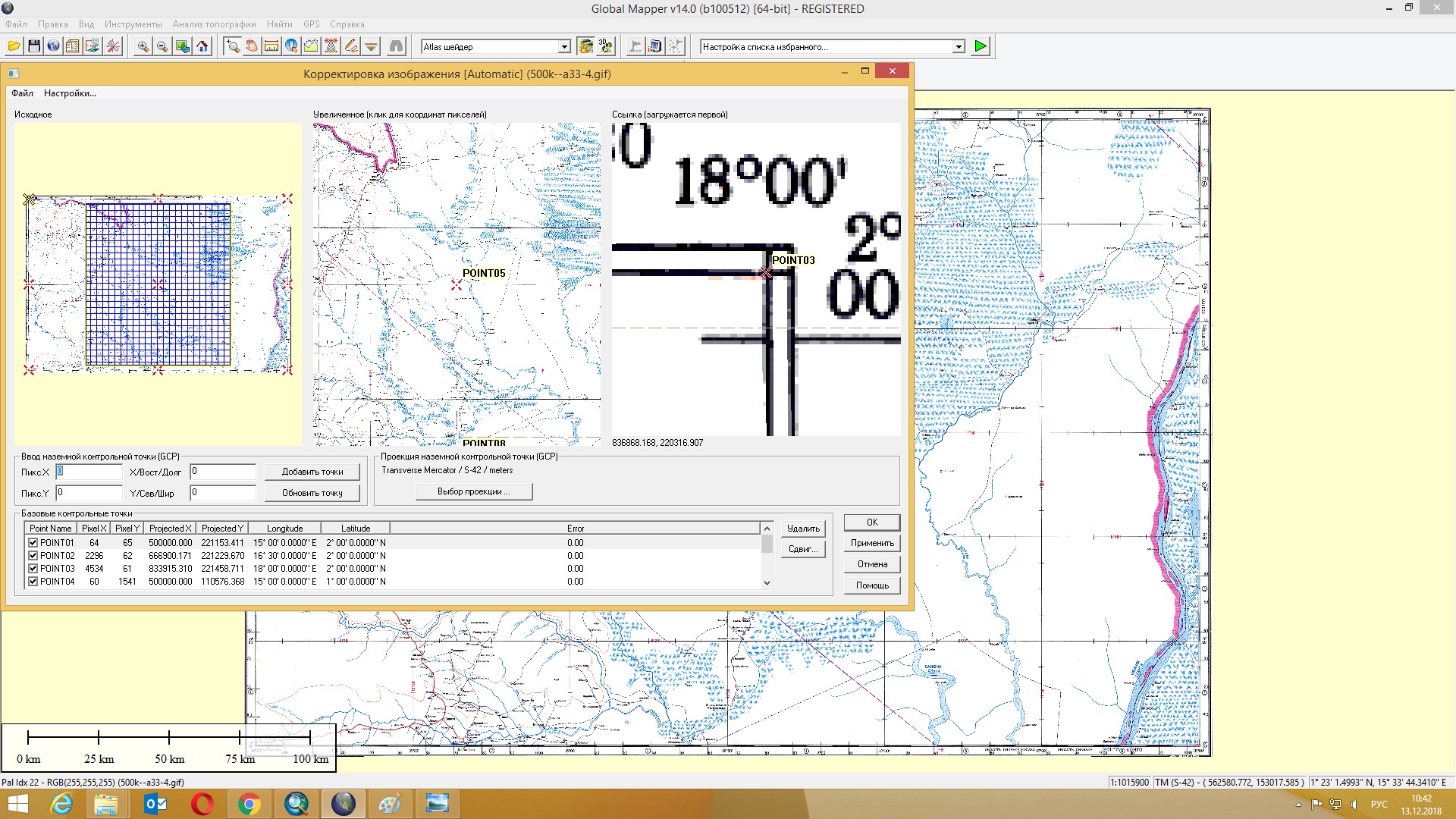Open the Анализ топографии menu

pos(214,24)
